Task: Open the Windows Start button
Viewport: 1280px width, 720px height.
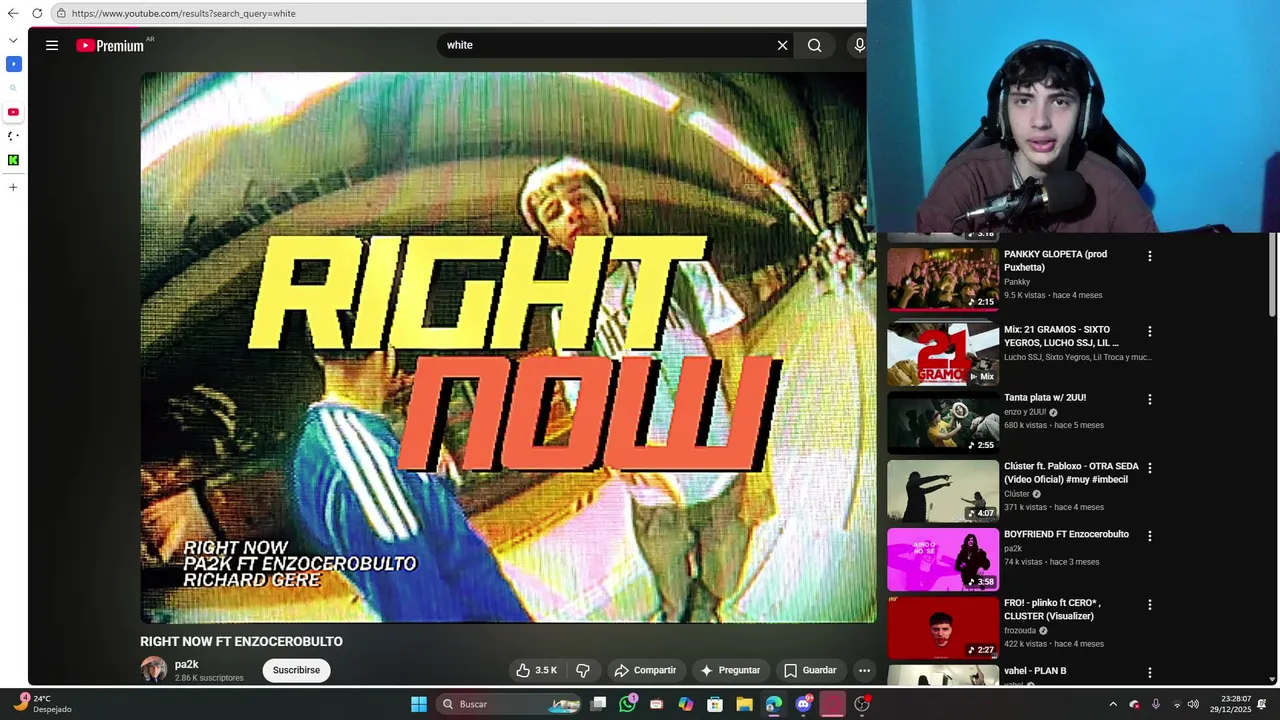Action: click(419, 704)
